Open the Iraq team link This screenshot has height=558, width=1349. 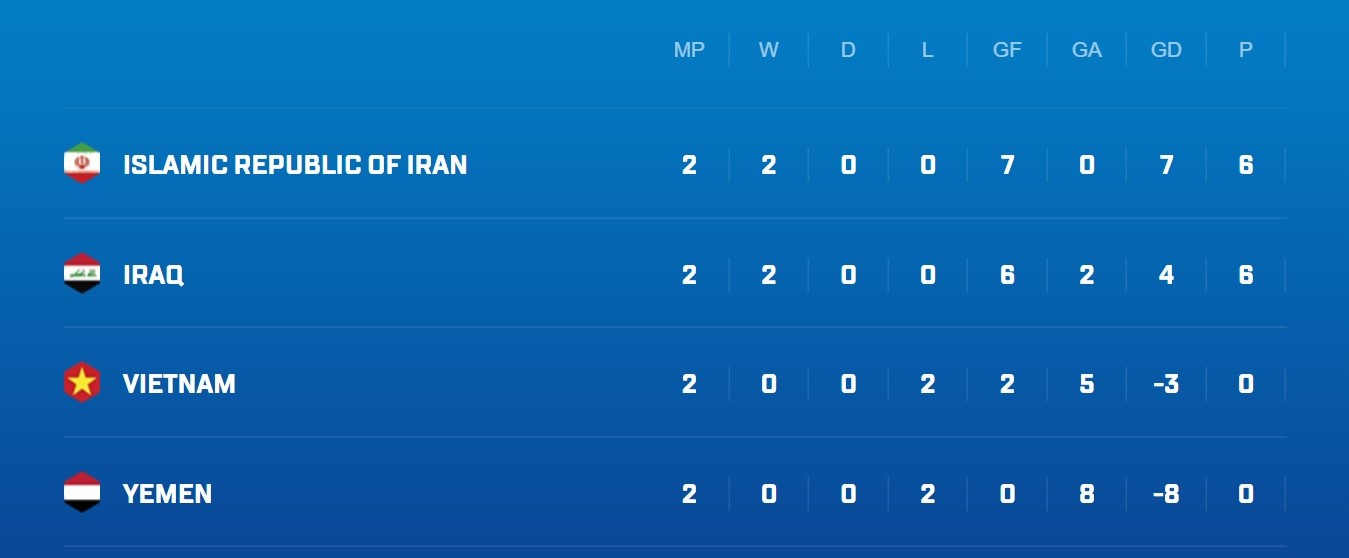[153, 275]
